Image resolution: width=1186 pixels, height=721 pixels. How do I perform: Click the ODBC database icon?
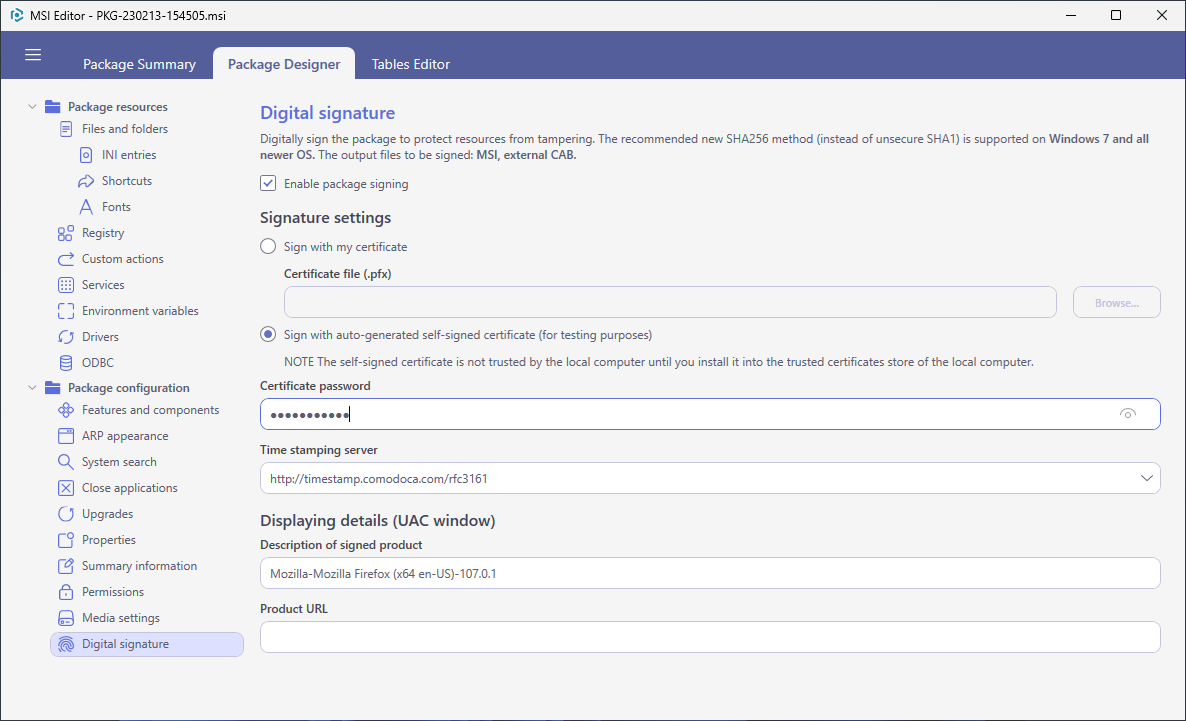[x=66, y=363]
